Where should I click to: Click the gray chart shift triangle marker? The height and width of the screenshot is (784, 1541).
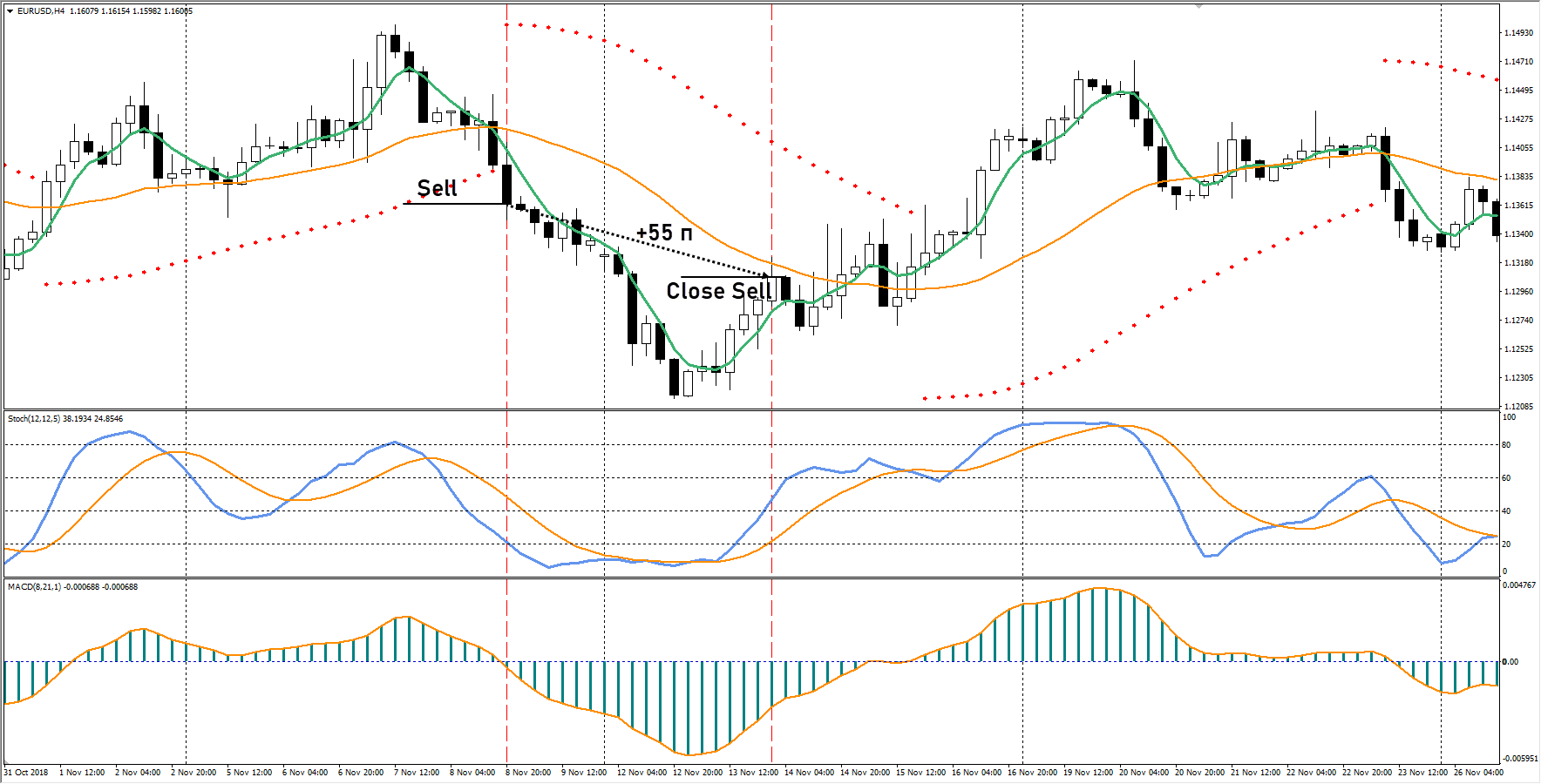tap(1199, 6)
